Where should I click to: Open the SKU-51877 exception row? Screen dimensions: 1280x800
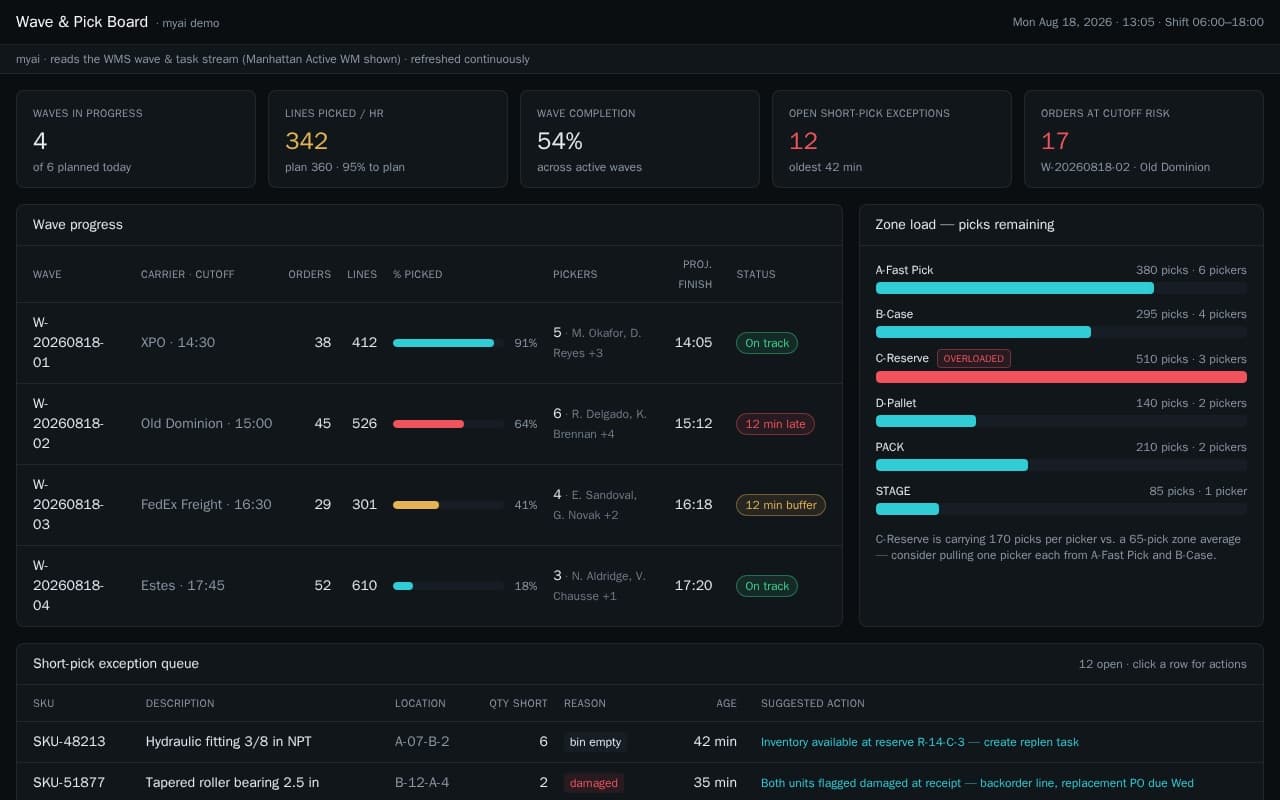(640, 782)
